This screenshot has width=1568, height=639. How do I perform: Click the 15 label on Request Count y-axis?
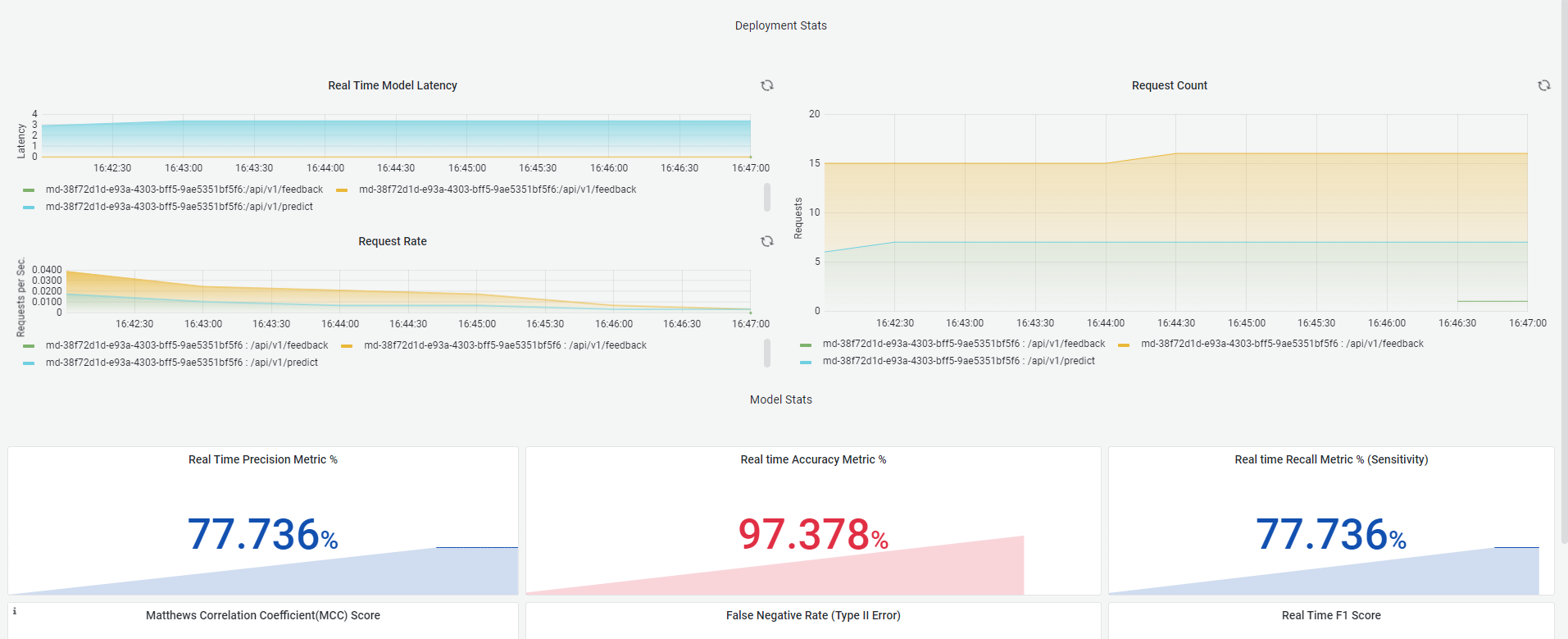(x=814, y=163)
